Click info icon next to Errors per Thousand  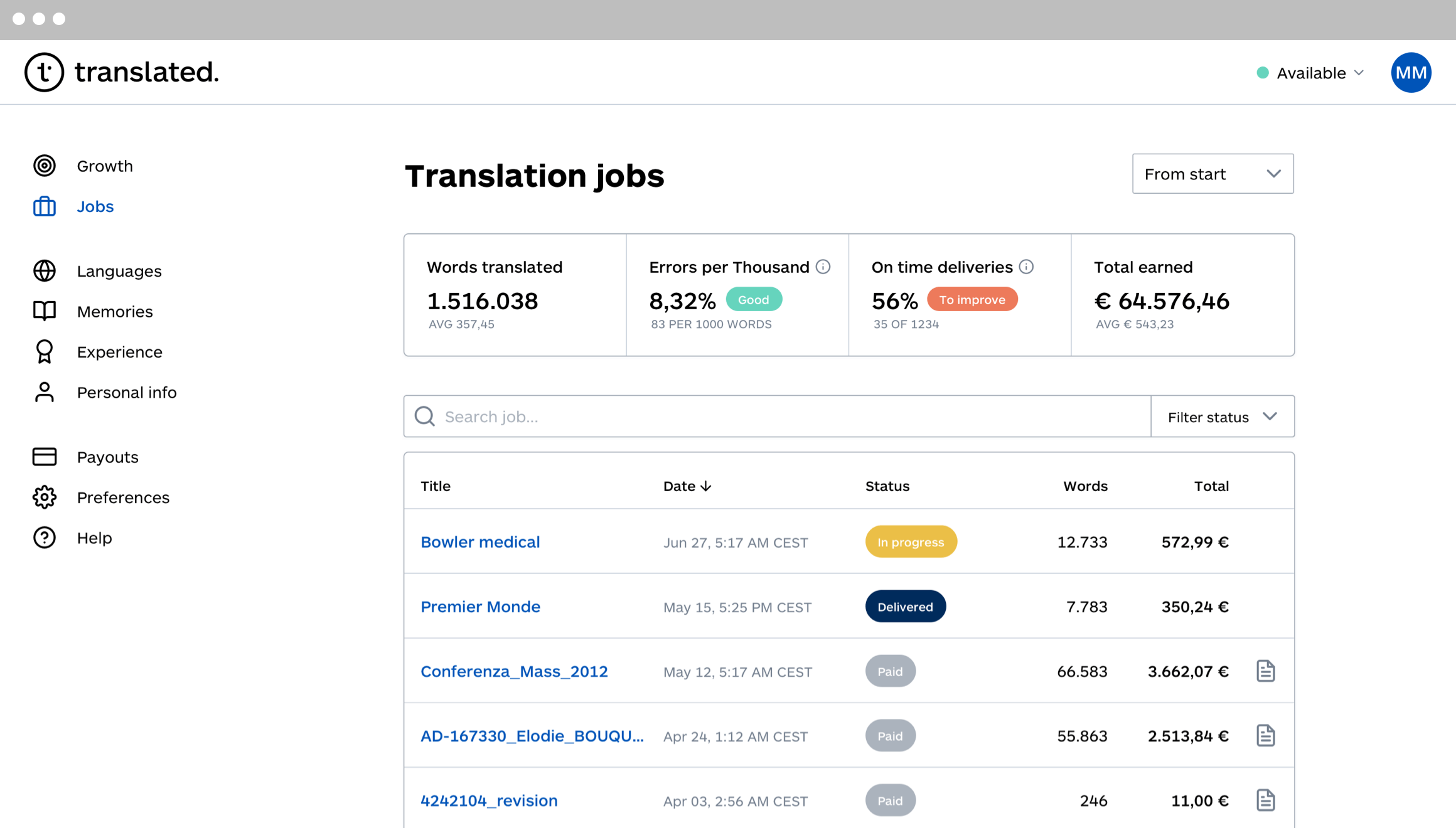[x=823, y=267]
